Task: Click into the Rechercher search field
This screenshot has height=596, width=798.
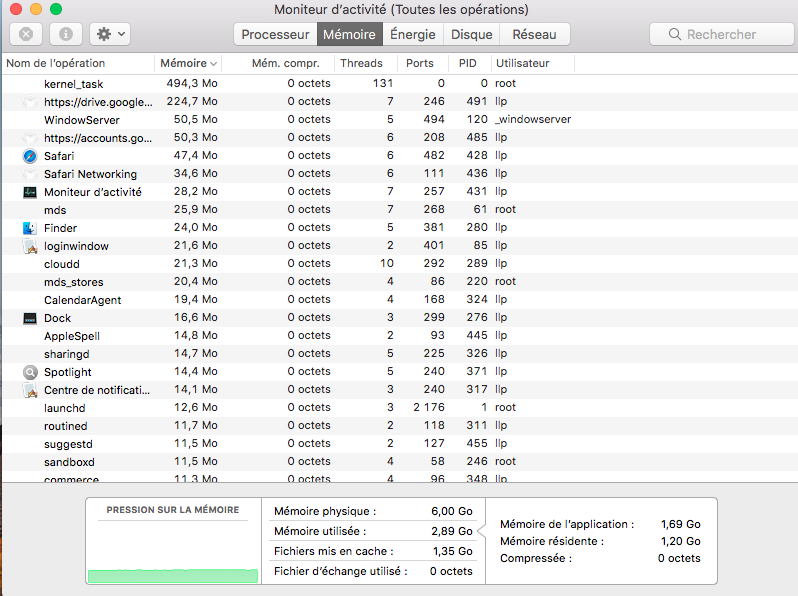Action: 722,34
